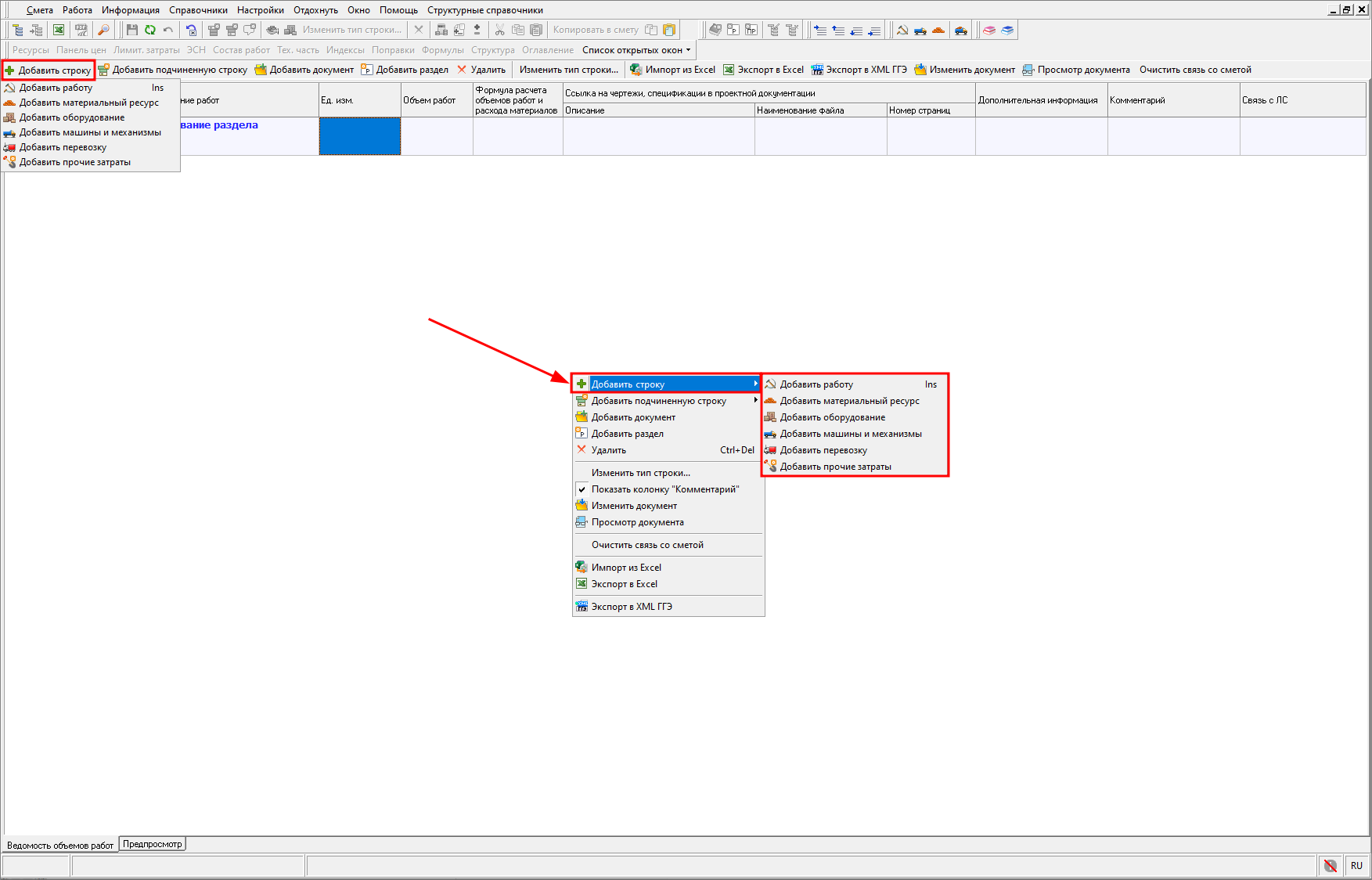Screen dimensions: 1372x880
Task: Click the blue books icon in toolbar
Action: (1007, 30)
